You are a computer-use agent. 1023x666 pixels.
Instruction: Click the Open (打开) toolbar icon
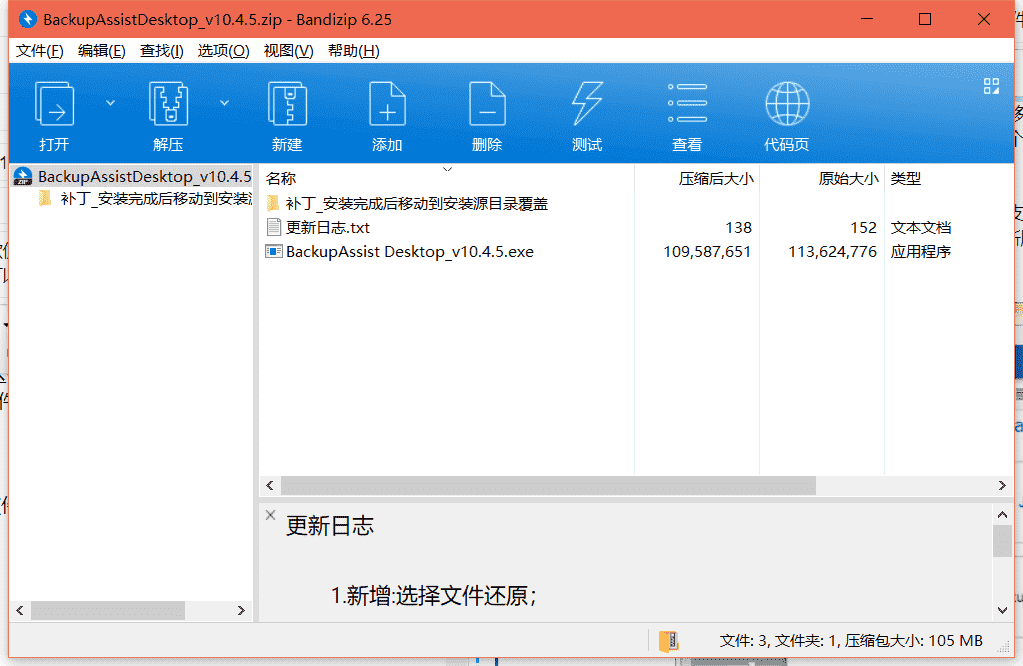(x=54, y=104)
